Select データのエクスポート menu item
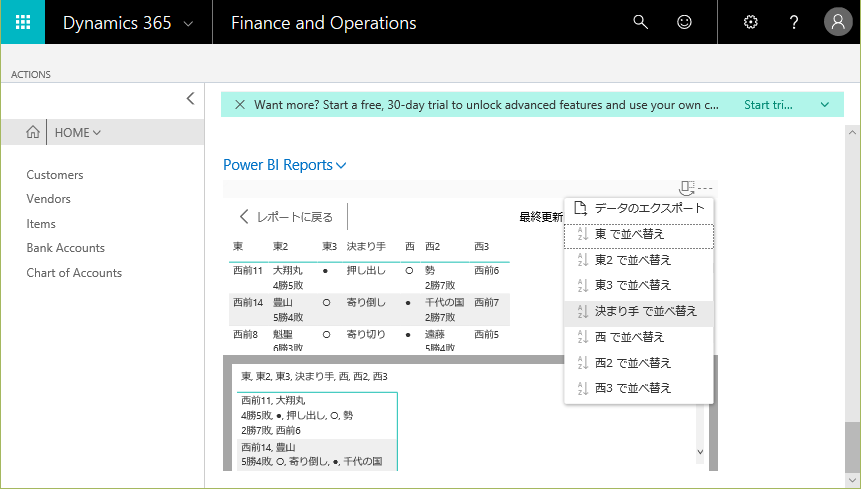861x489 pixels. [x=639, y=208]
